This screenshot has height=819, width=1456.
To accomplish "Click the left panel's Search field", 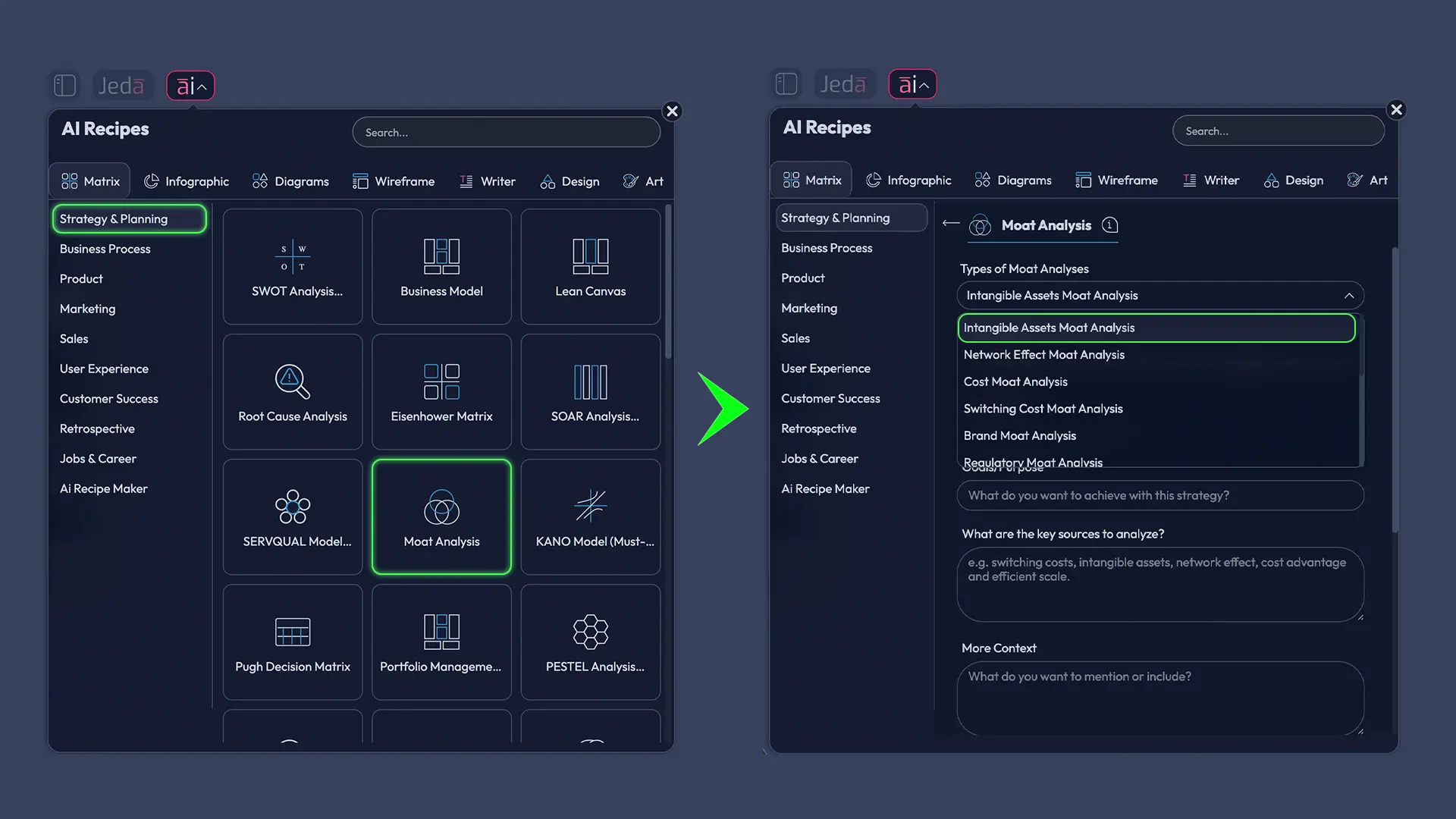I will coord(506,133).
